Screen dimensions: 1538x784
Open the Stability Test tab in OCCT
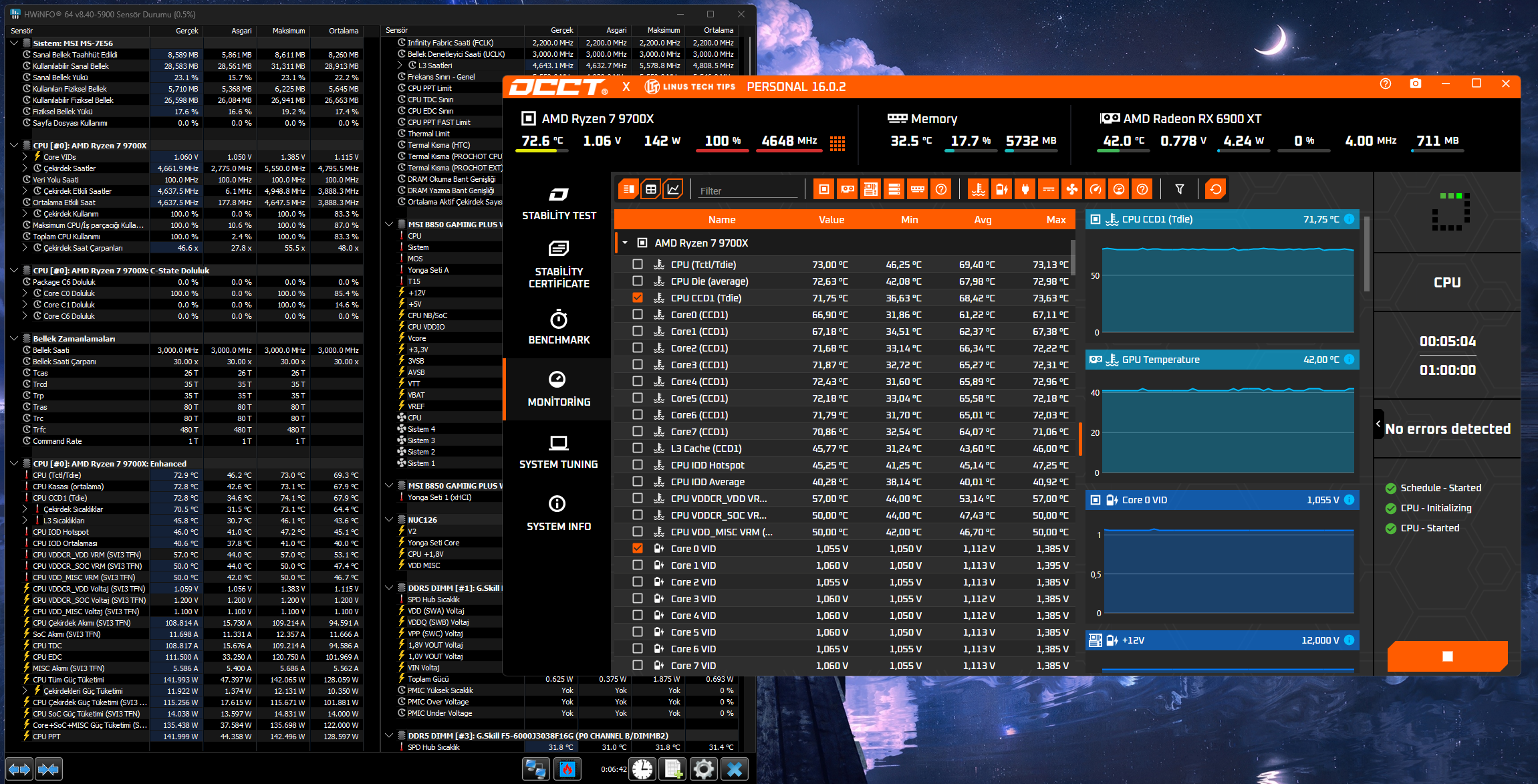(x=559, y=204)
